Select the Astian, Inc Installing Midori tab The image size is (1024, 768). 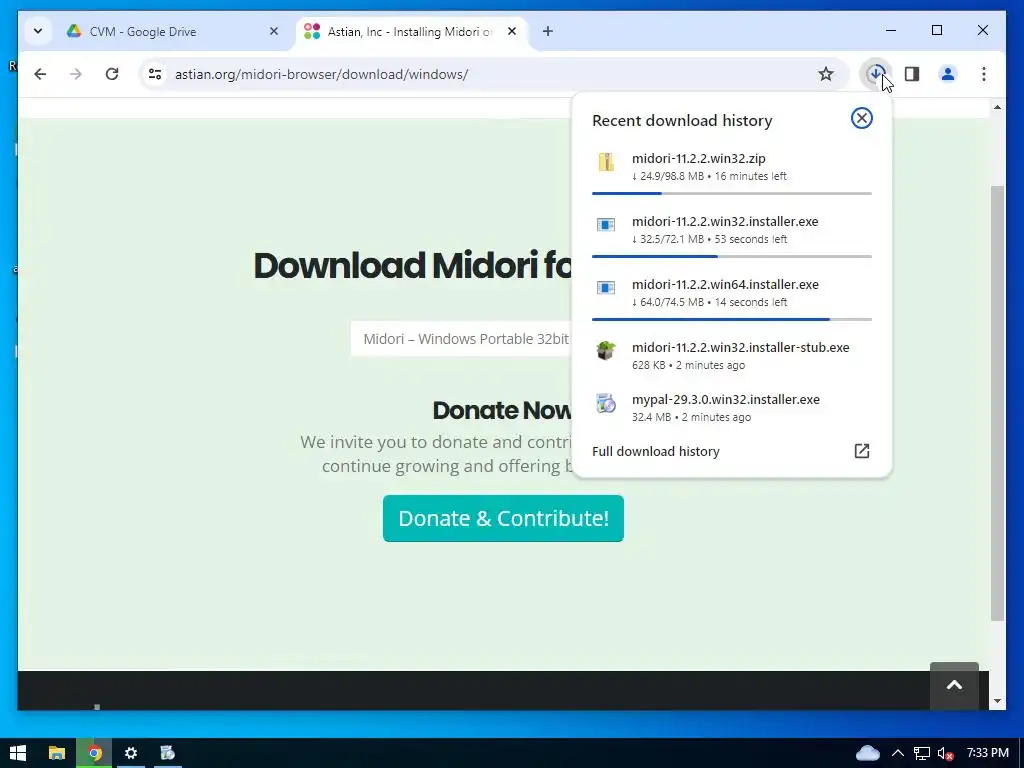(409, 31)
